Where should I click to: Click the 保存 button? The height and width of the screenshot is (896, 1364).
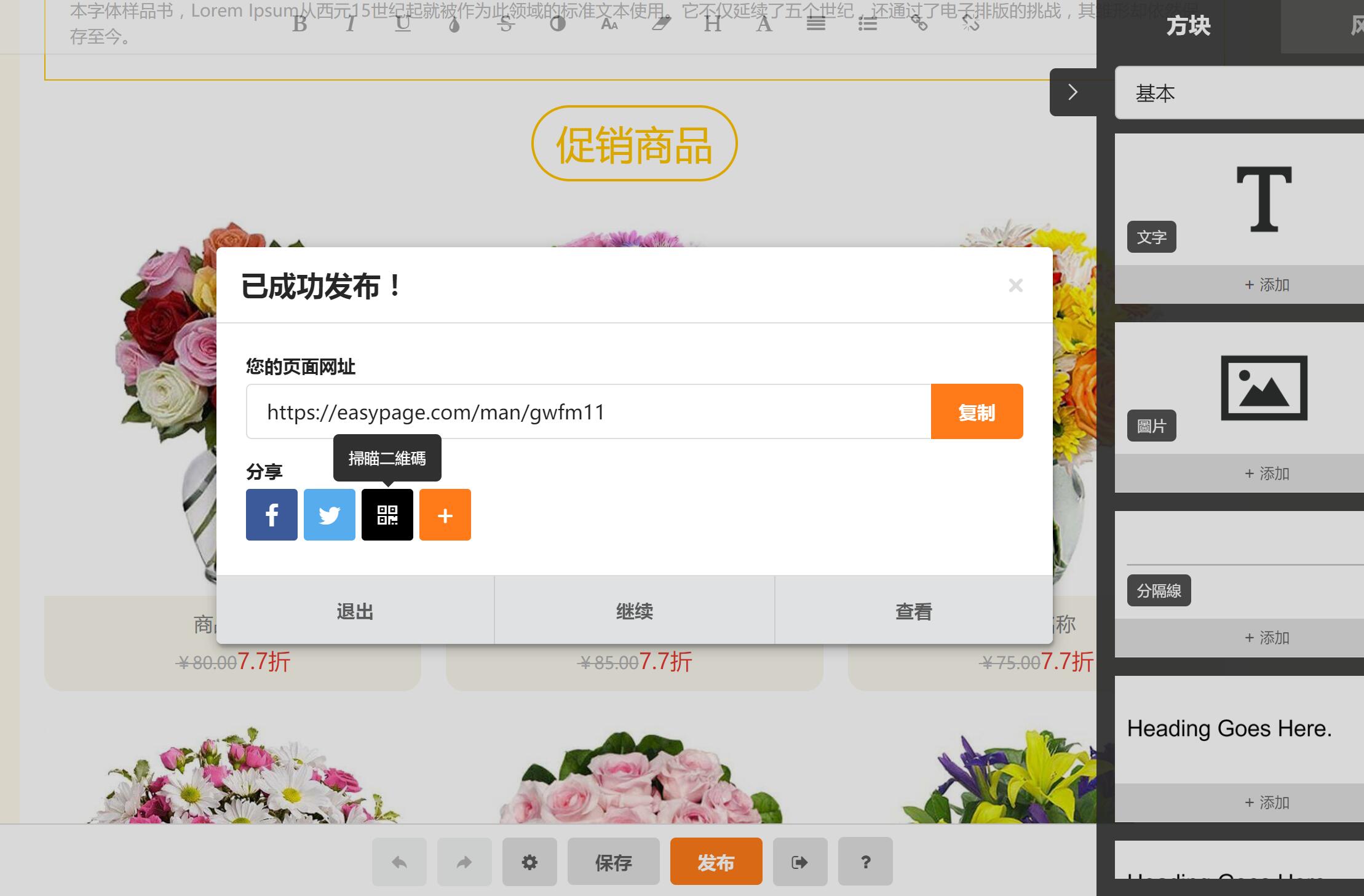pos(613,862)
